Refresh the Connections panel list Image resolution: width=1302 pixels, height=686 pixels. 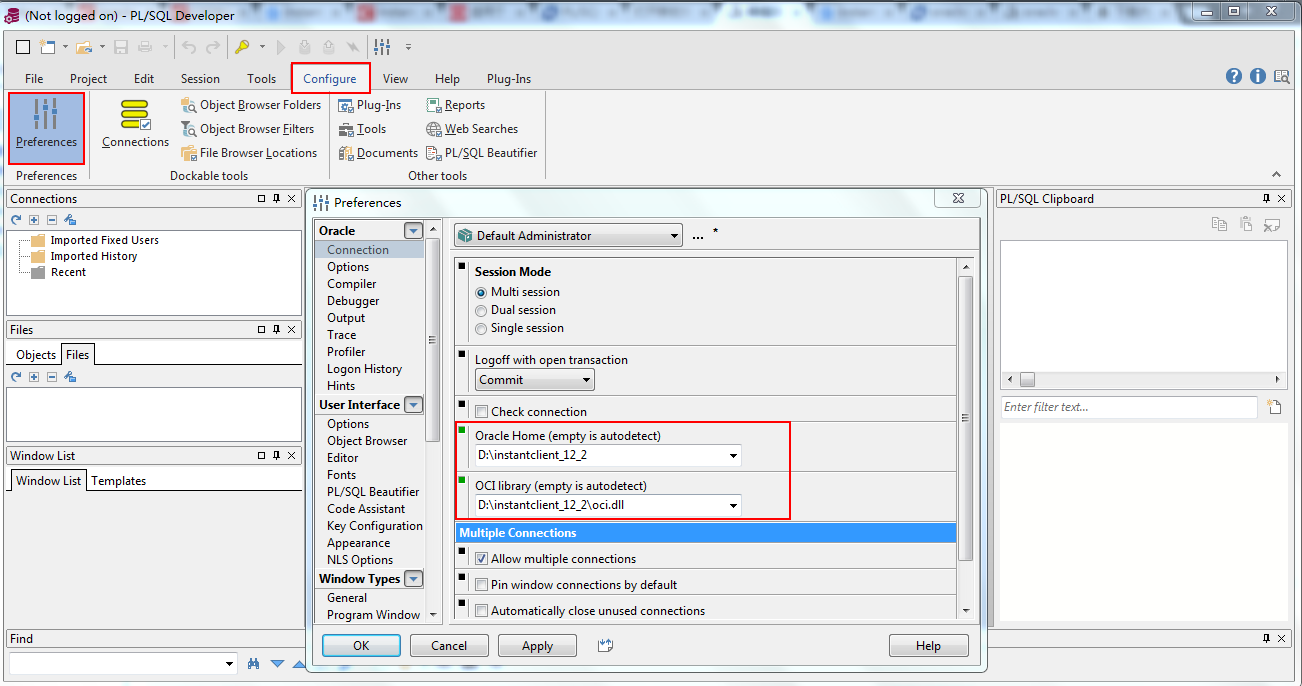tap(16, 220)
